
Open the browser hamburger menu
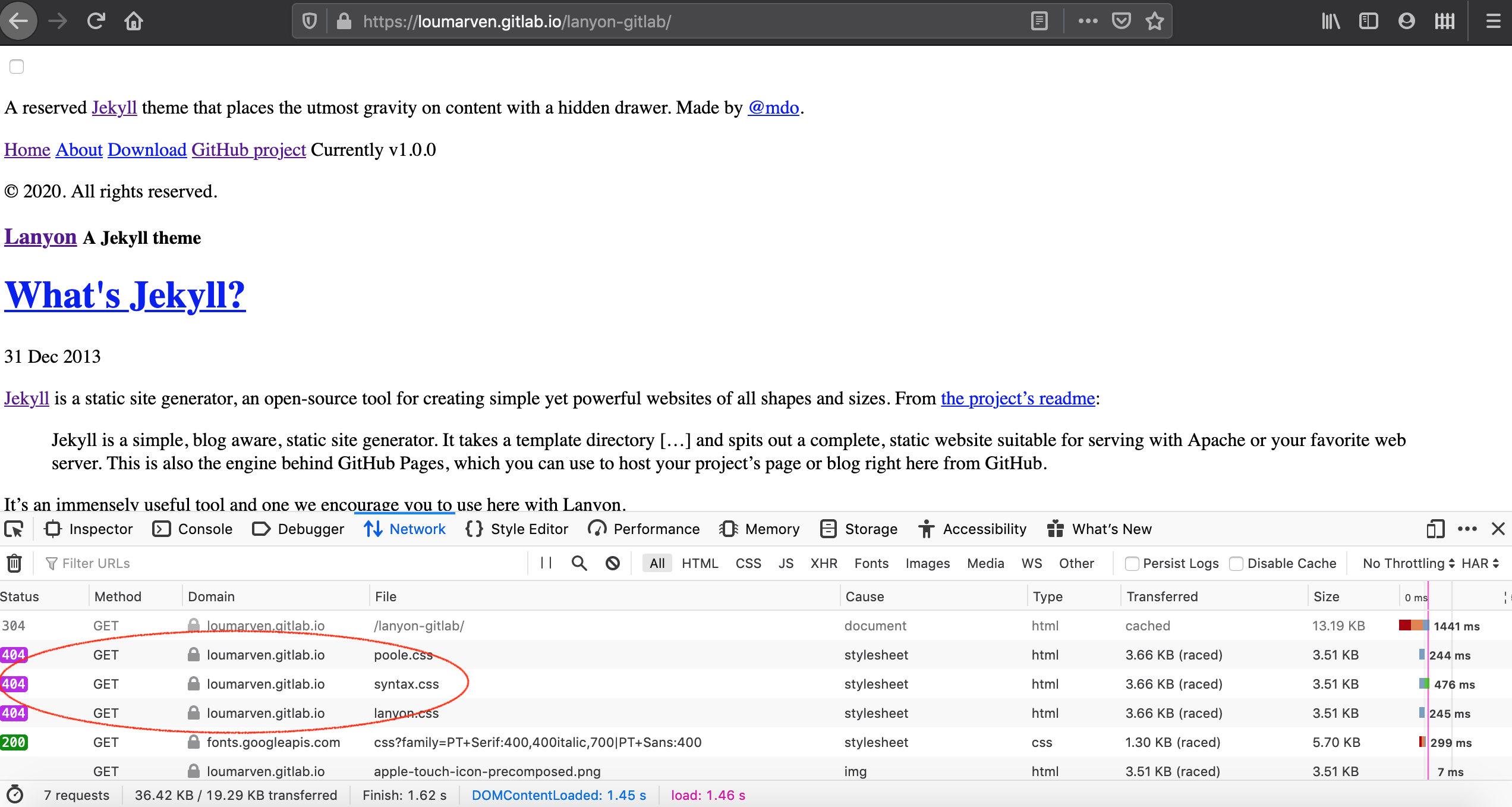tap(1493, 21)
